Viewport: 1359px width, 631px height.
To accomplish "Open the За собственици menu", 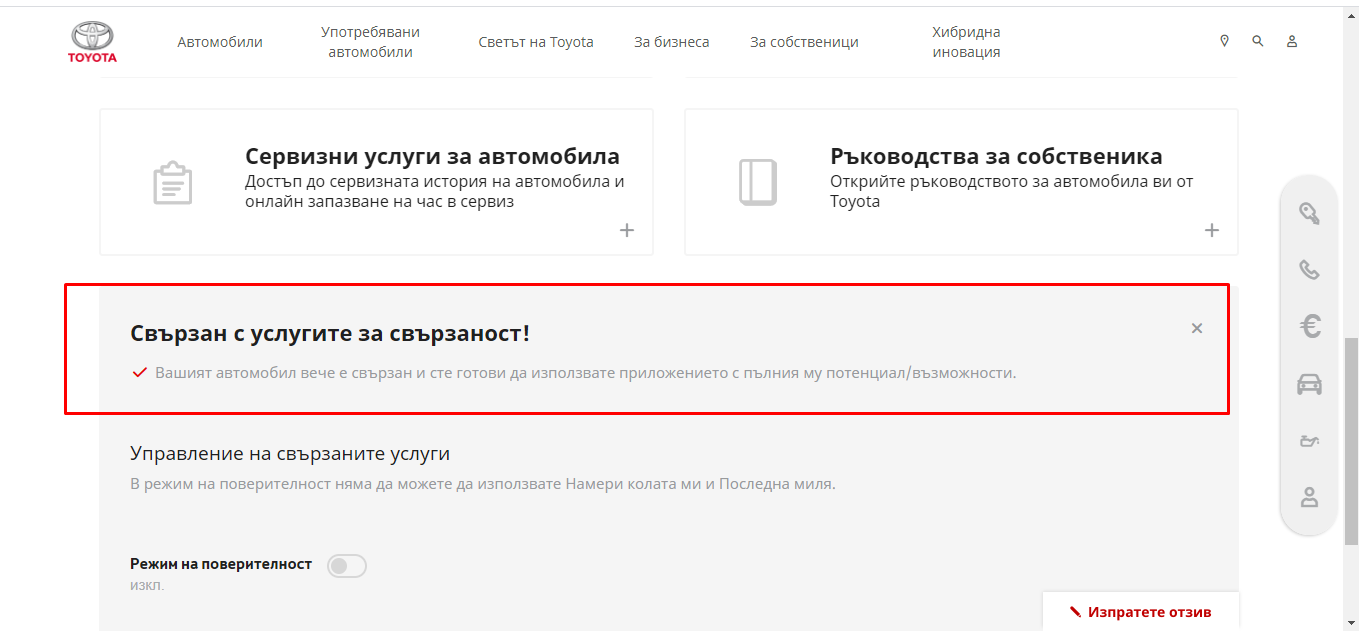I will (x=803, y=41).
